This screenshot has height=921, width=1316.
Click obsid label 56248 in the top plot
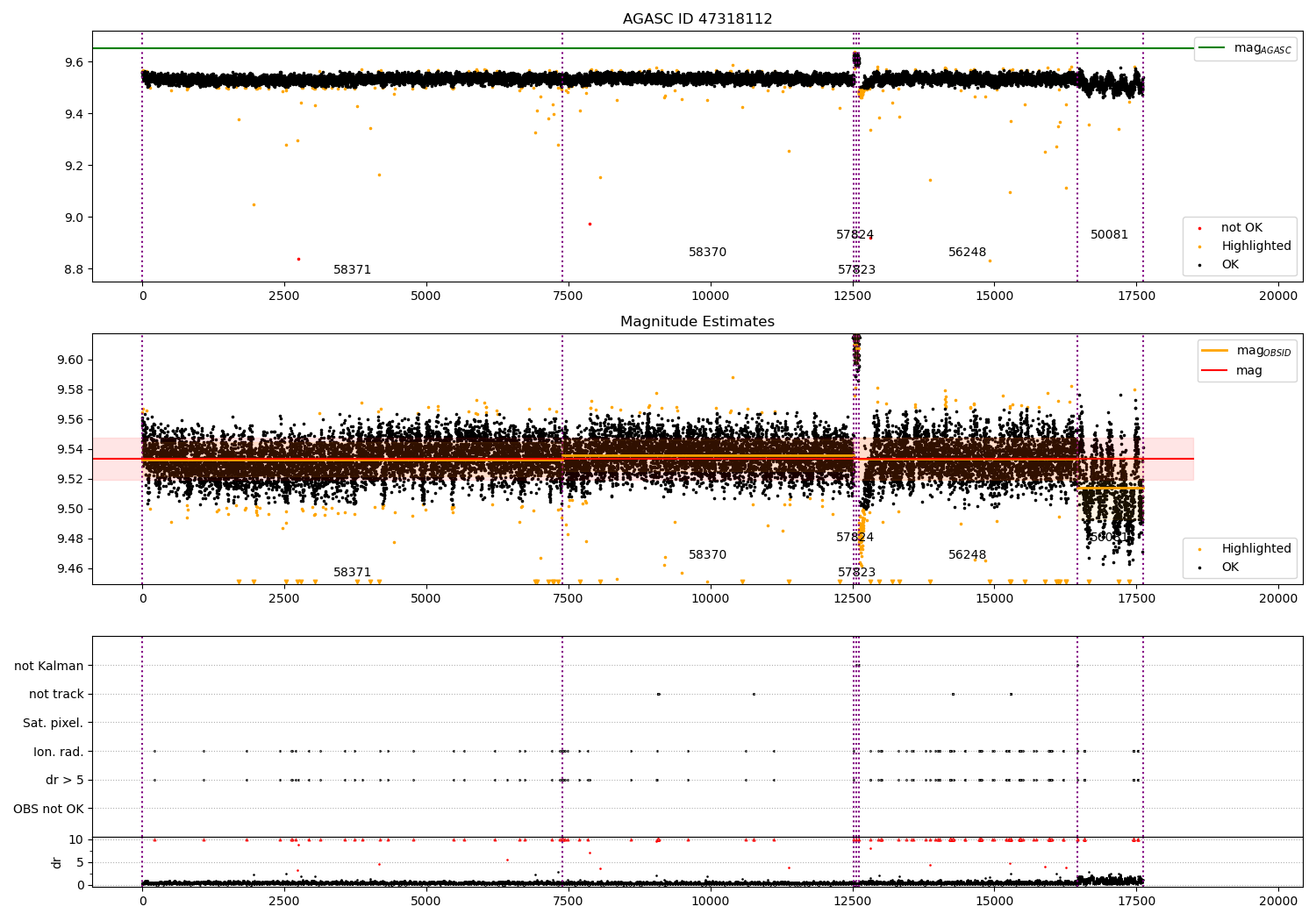coord(968,253)
